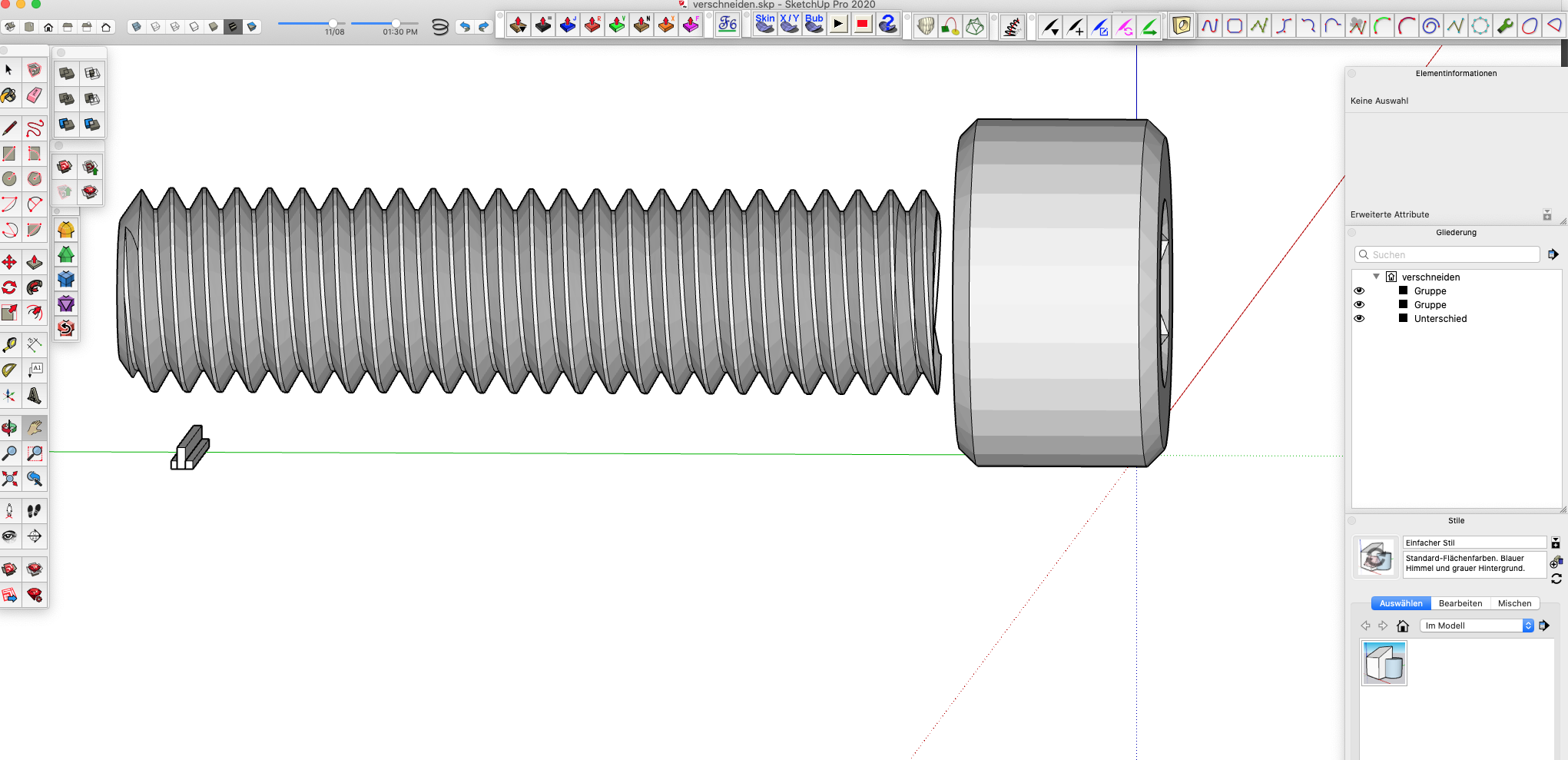The image size is (1568, 760).
Task: Click the styles home button
Action: (x=1403, y=626)
